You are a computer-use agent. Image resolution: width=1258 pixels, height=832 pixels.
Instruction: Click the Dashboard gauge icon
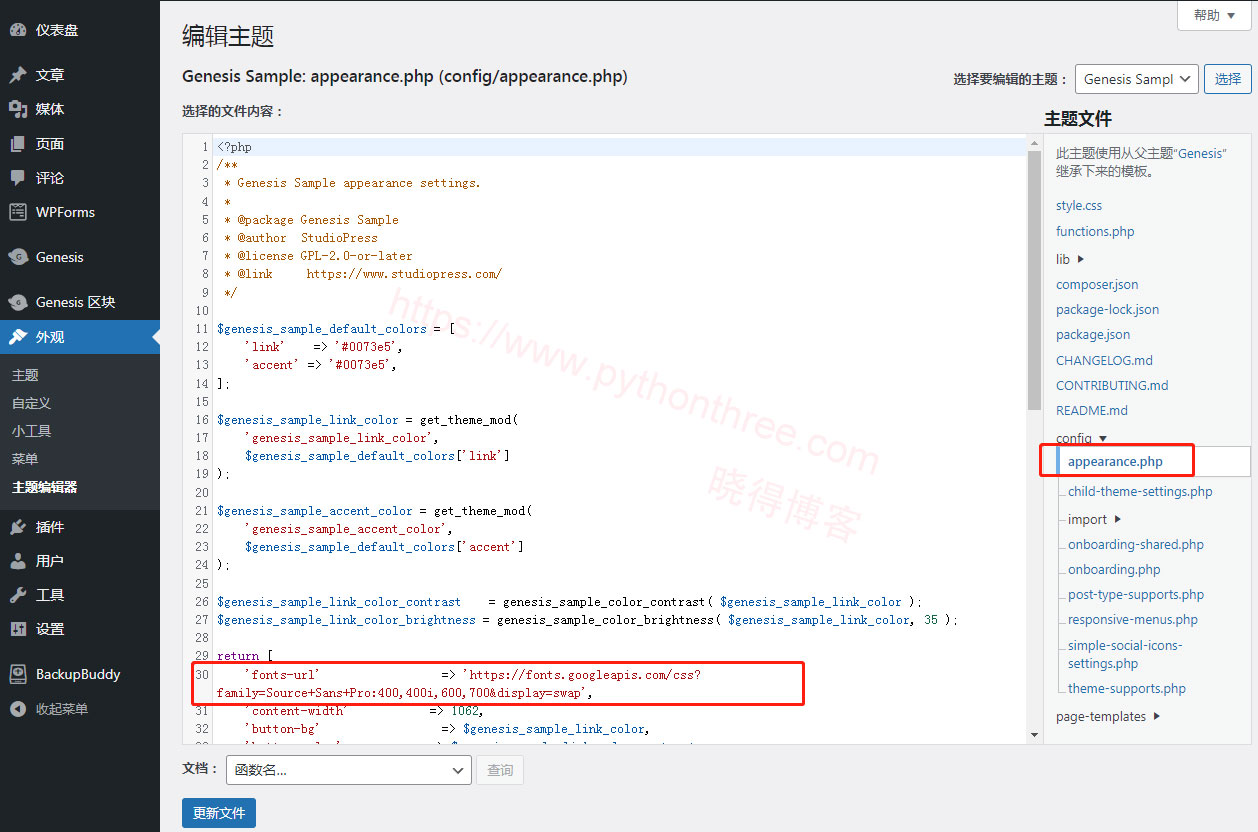[x=18, y=30]
